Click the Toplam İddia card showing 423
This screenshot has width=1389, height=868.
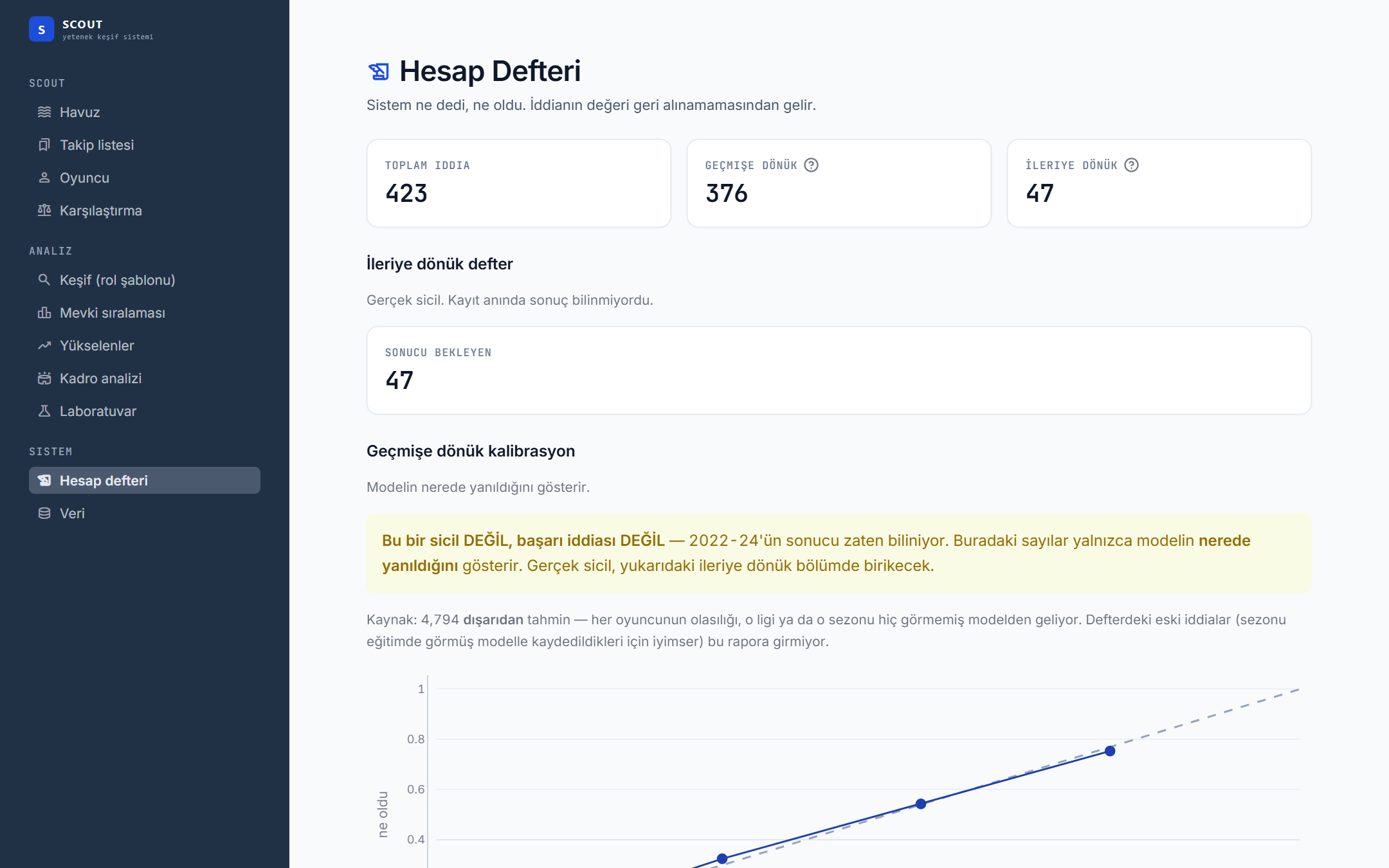pos(519,183)
